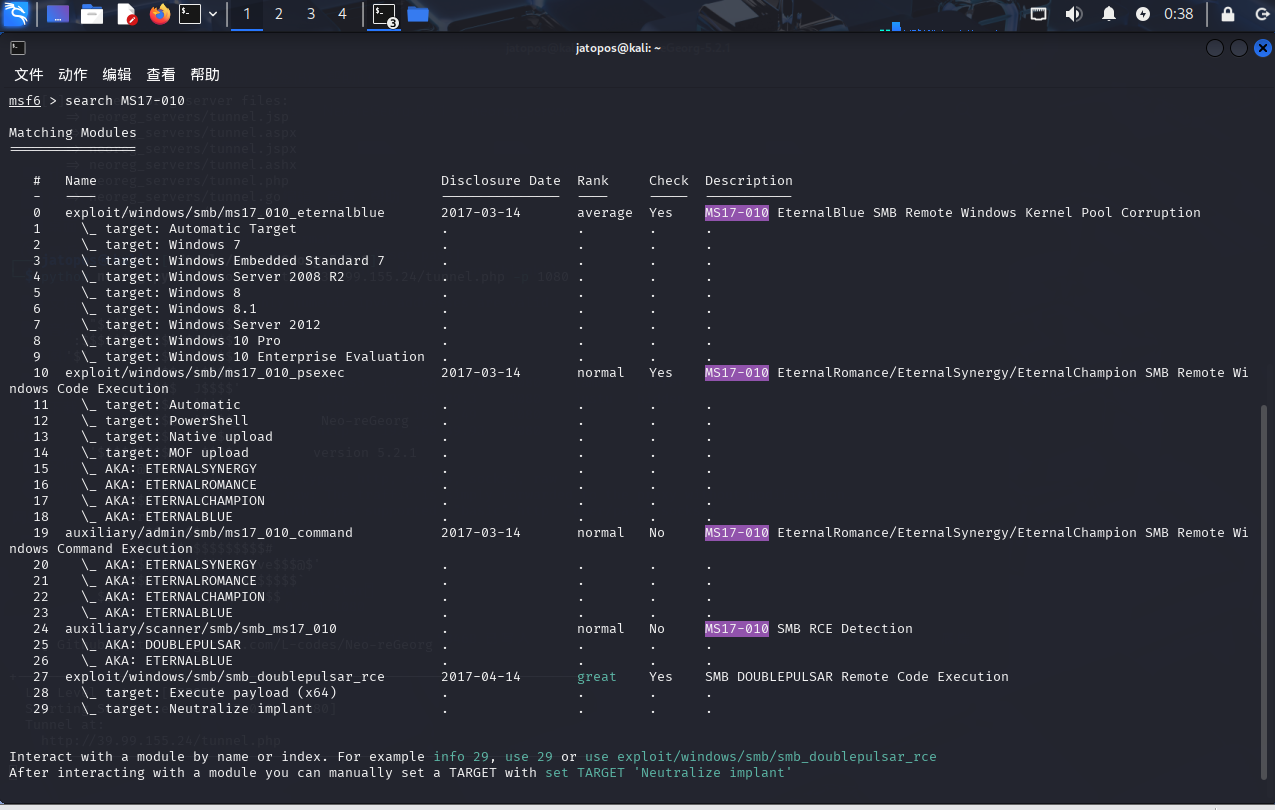
Task: Click the clock showing 0:38
Action: (1179, 14)
